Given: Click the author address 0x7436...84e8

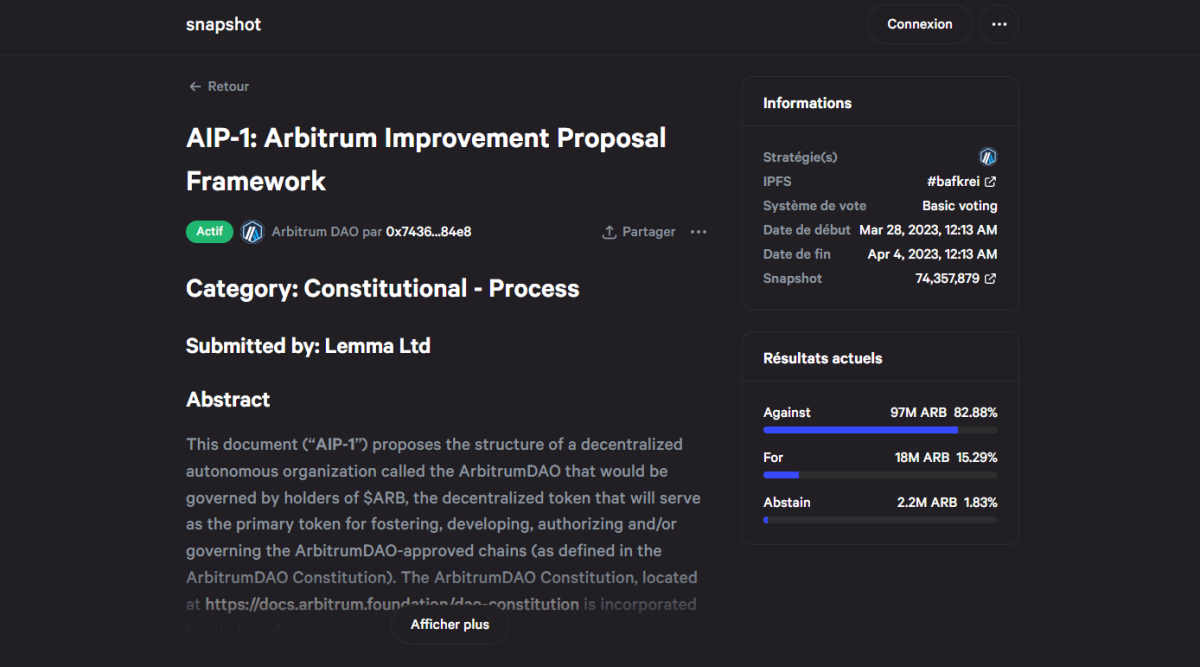Looking at the screenshot, I should point(428,231).
